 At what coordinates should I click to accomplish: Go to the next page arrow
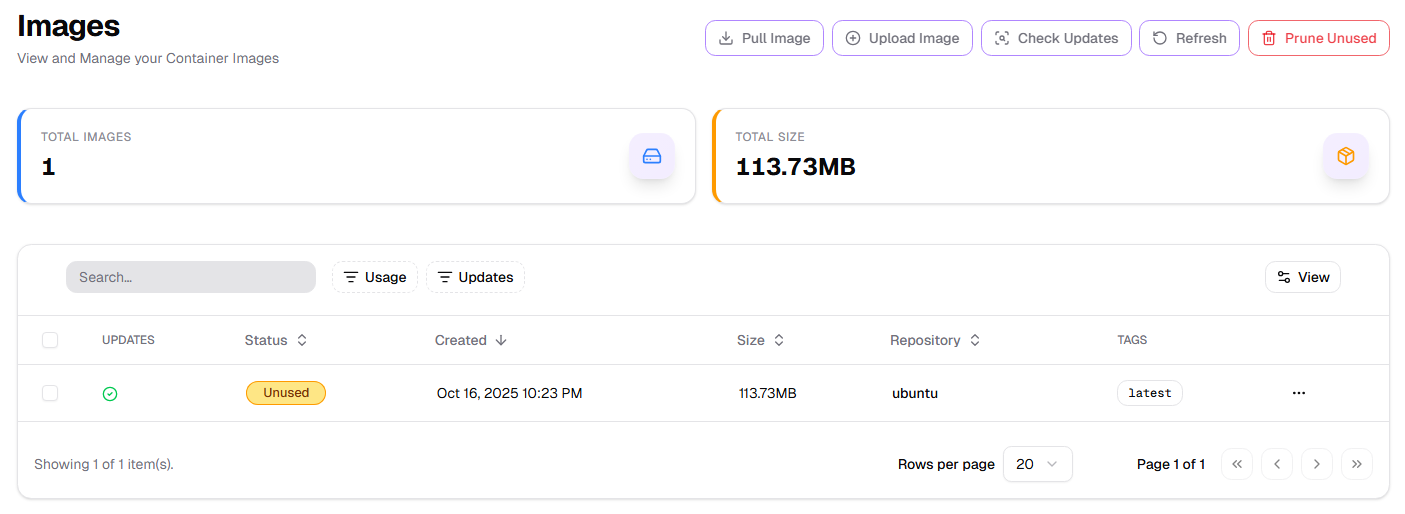(1317, 464)
